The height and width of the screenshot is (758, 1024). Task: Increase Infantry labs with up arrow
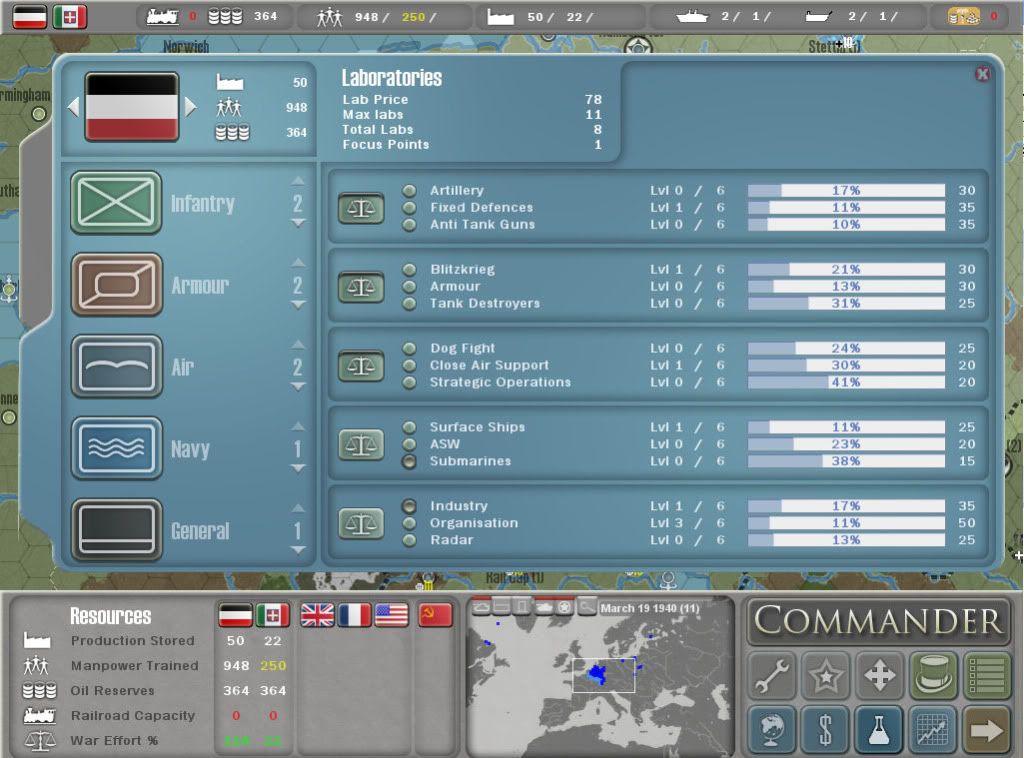click(298, 182)
